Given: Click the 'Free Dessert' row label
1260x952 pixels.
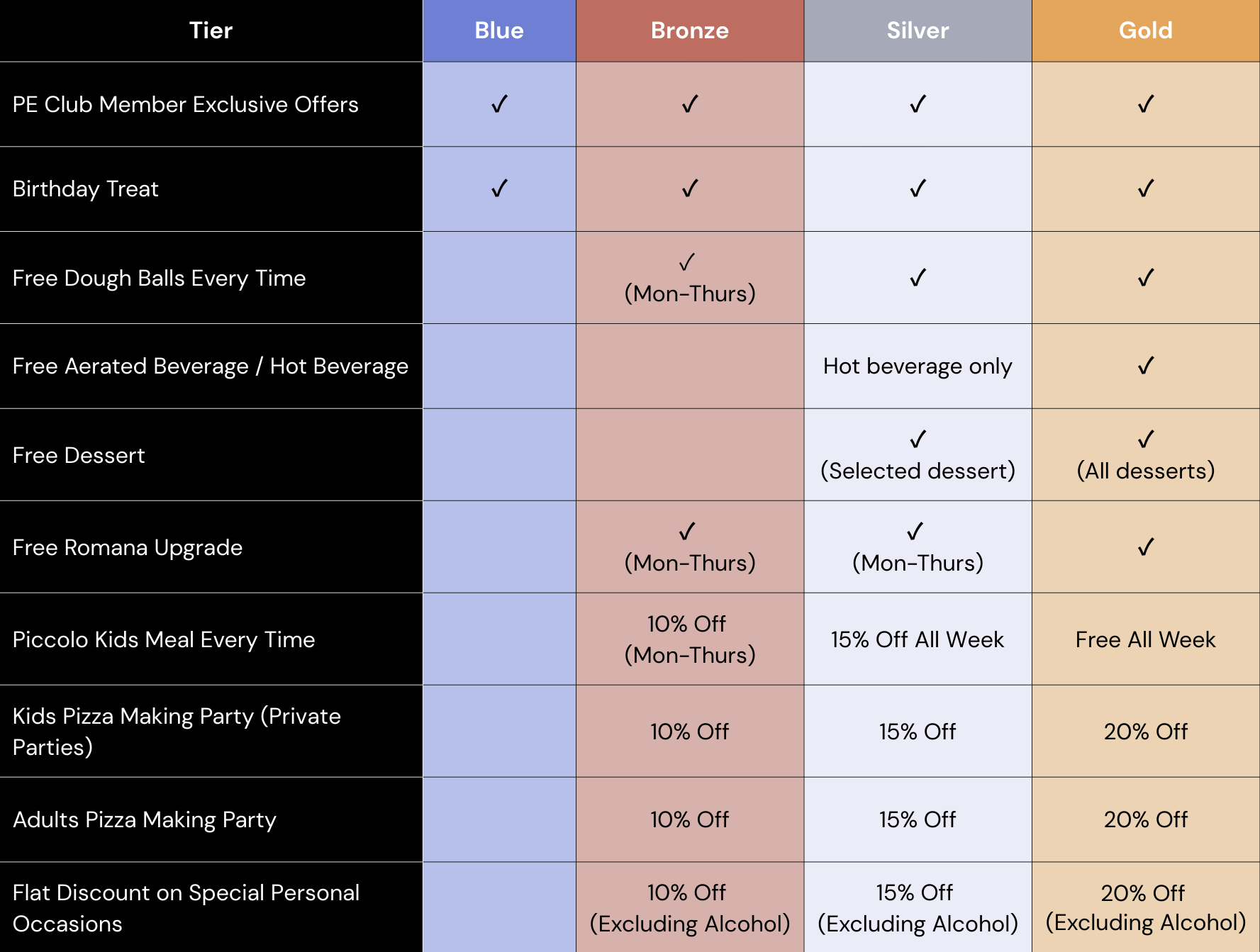Looking at the screenshot, I should click(x=79, y=455).
